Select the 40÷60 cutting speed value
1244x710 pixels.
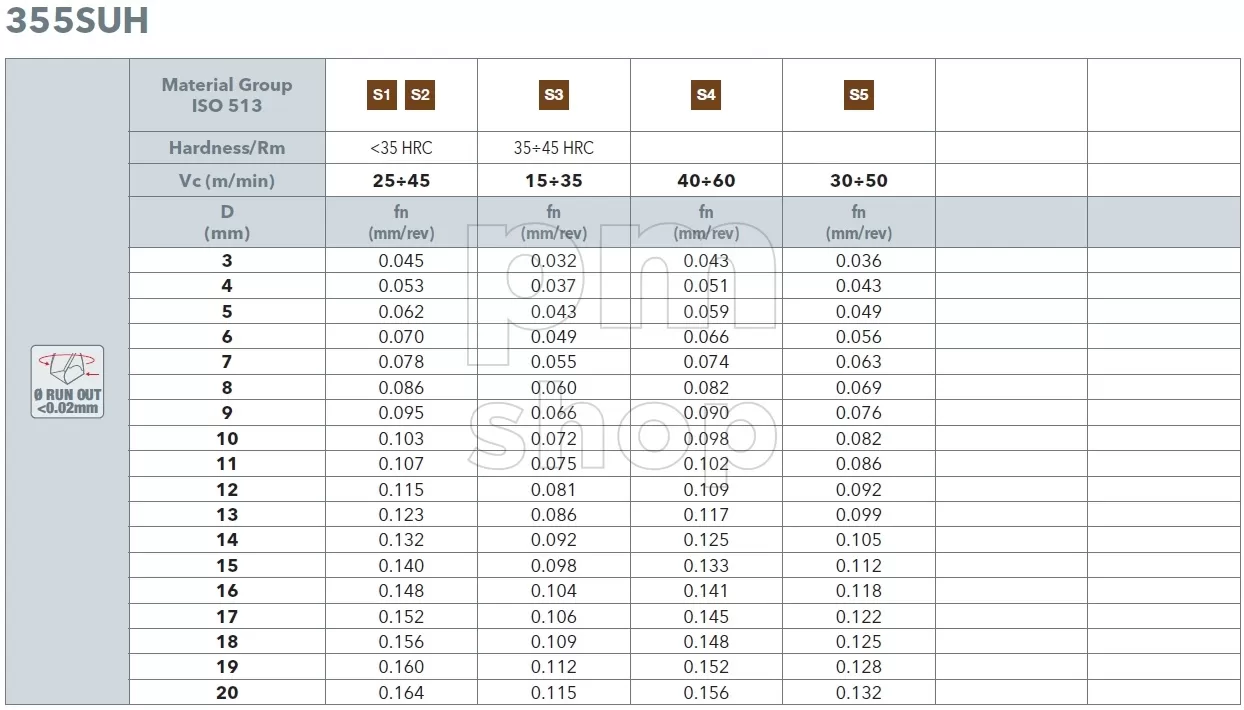706,181
